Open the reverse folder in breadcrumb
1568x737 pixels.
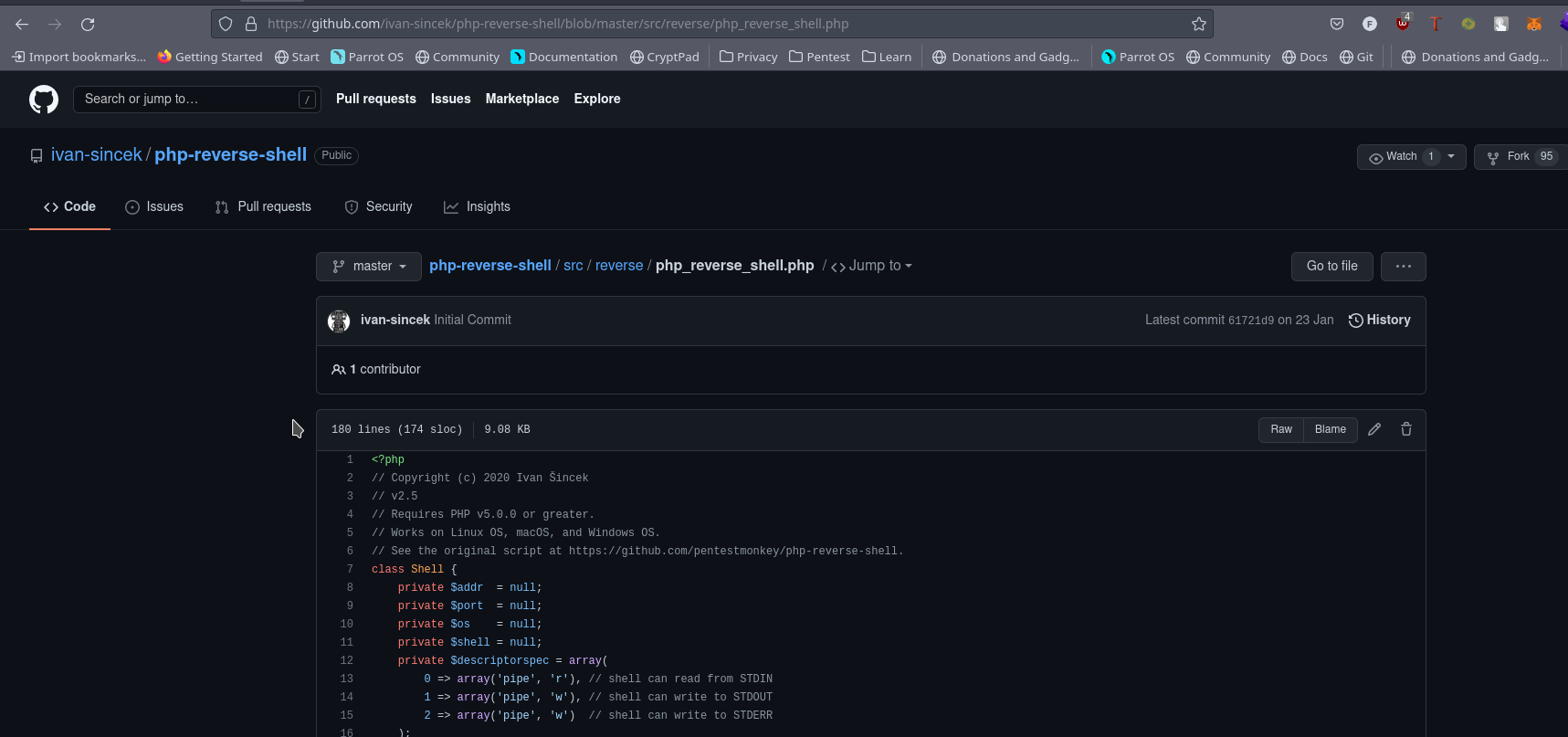click(x=619, y=266)
